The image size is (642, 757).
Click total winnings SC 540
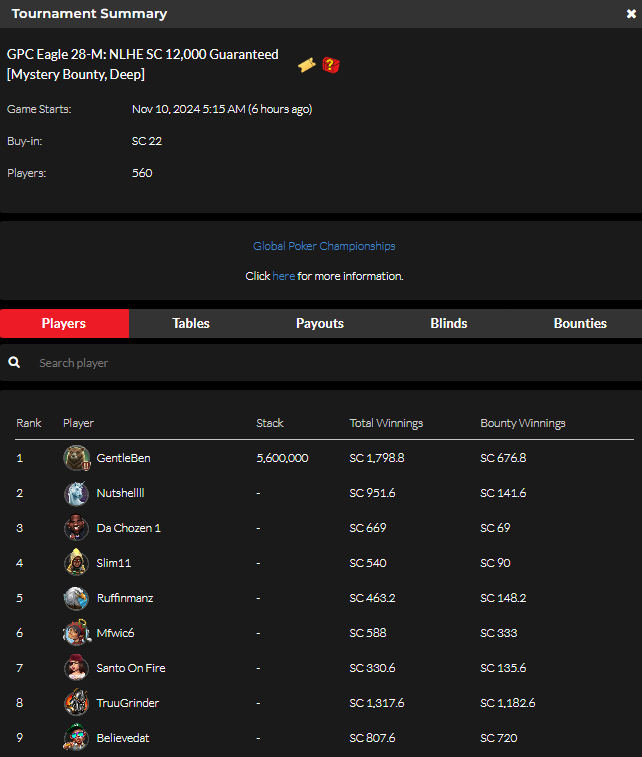click(368, 563)
